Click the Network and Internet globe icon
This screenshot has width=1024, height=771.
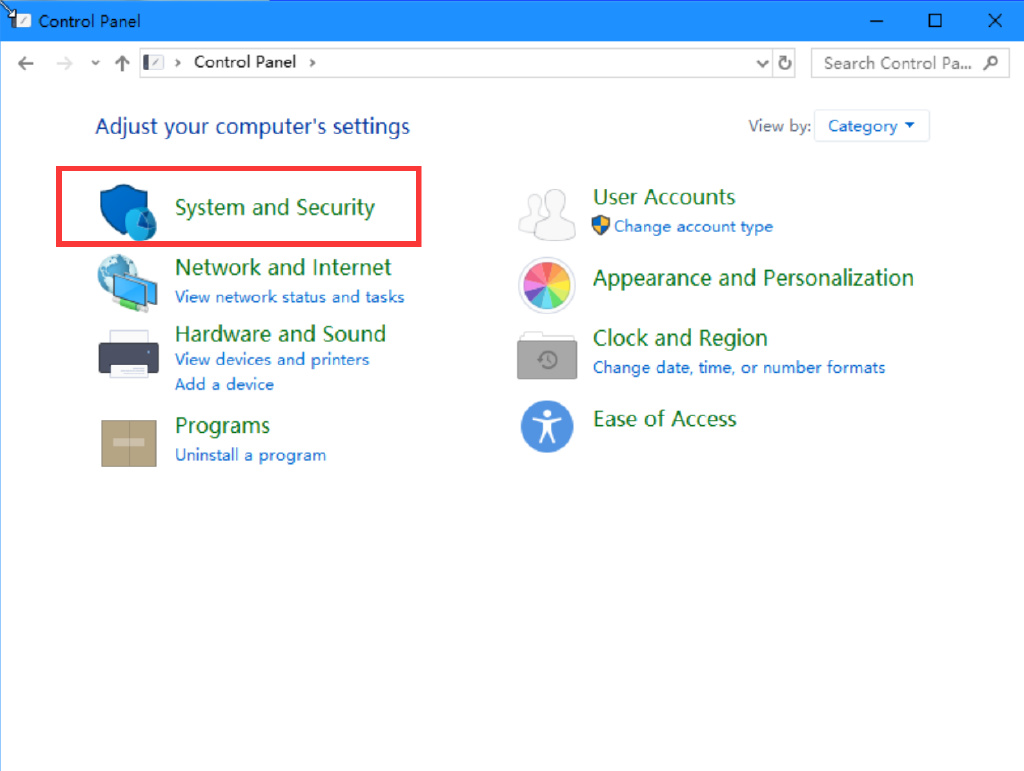(127, 283)
